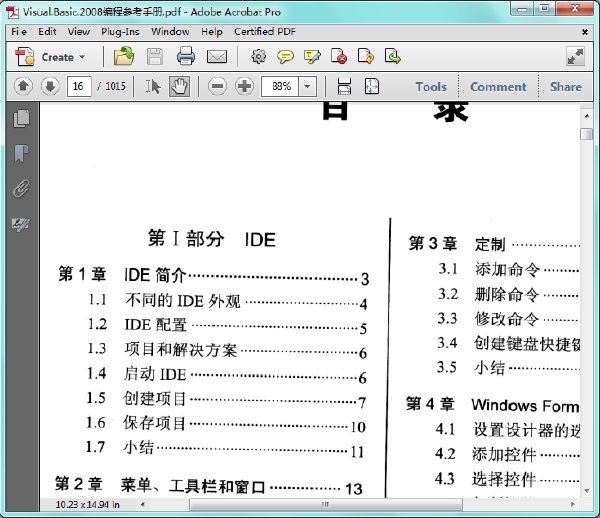
Task: Open the Help menu
Action: 212,31
